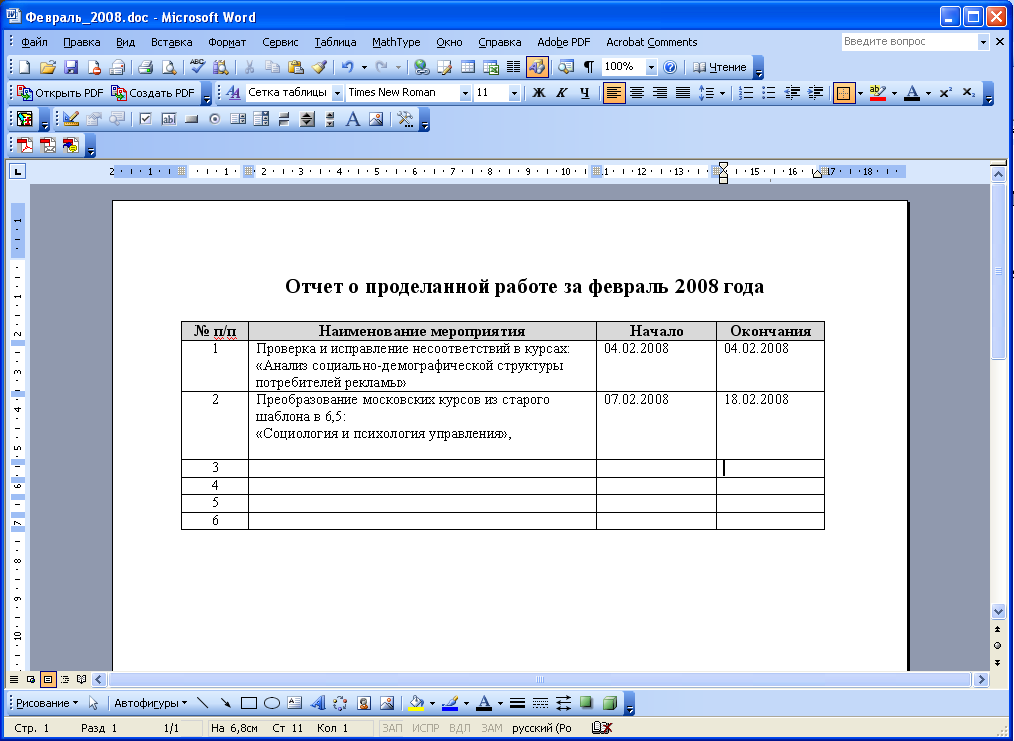Apply superscript x² formatting
Image resolution: width=1014 pixels, height=741 pixels.
click(945, 93)
